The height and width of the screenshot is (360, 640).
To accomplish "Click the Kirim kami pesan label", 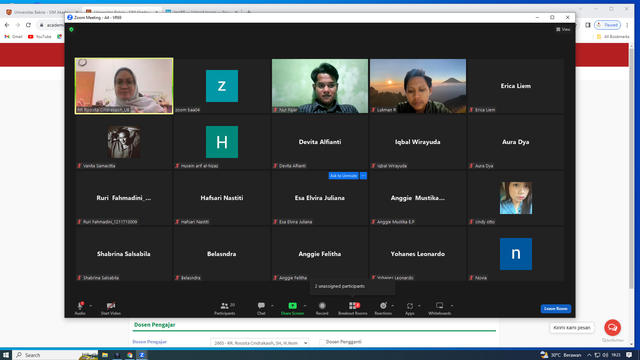I will pos(572,328).
